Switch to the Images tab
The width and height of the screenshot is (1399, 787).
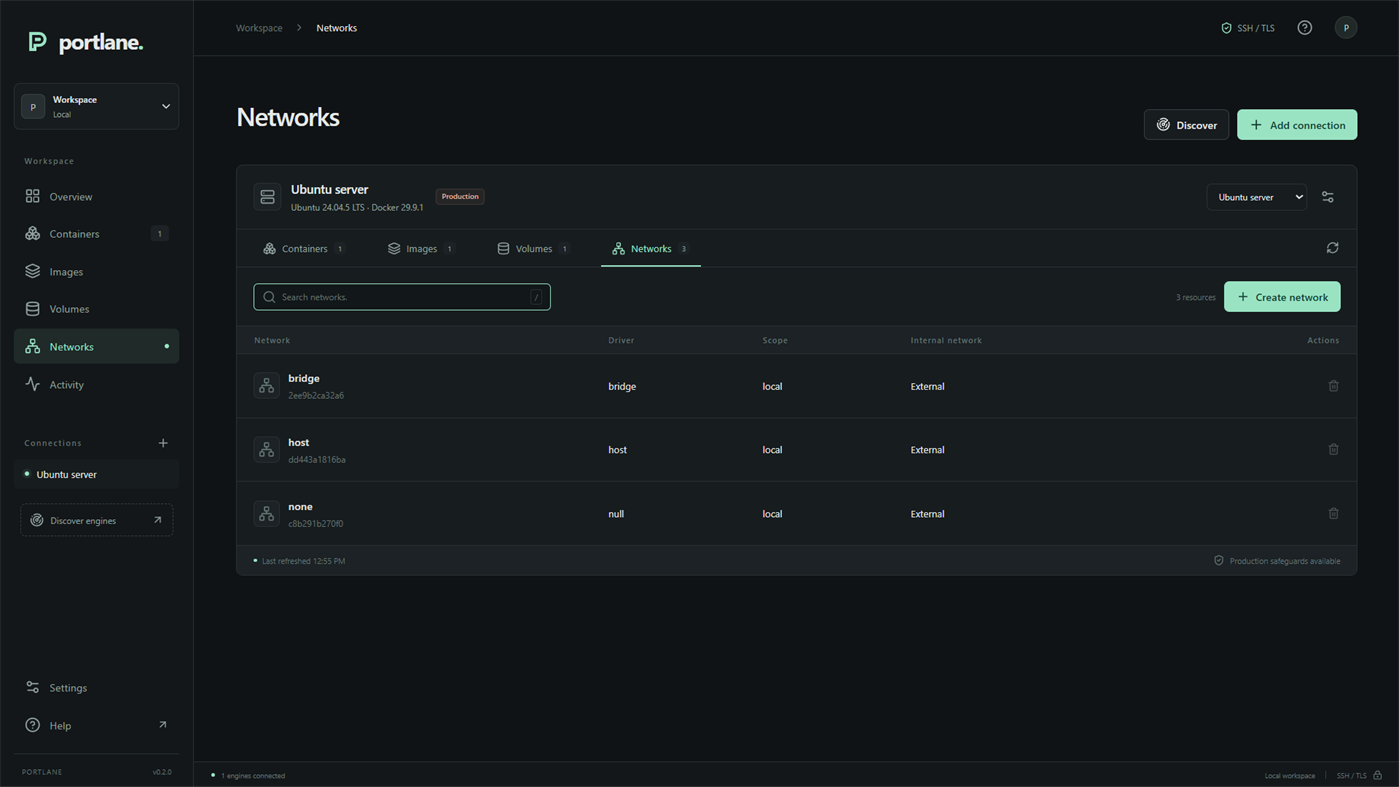tap(421, 249)
